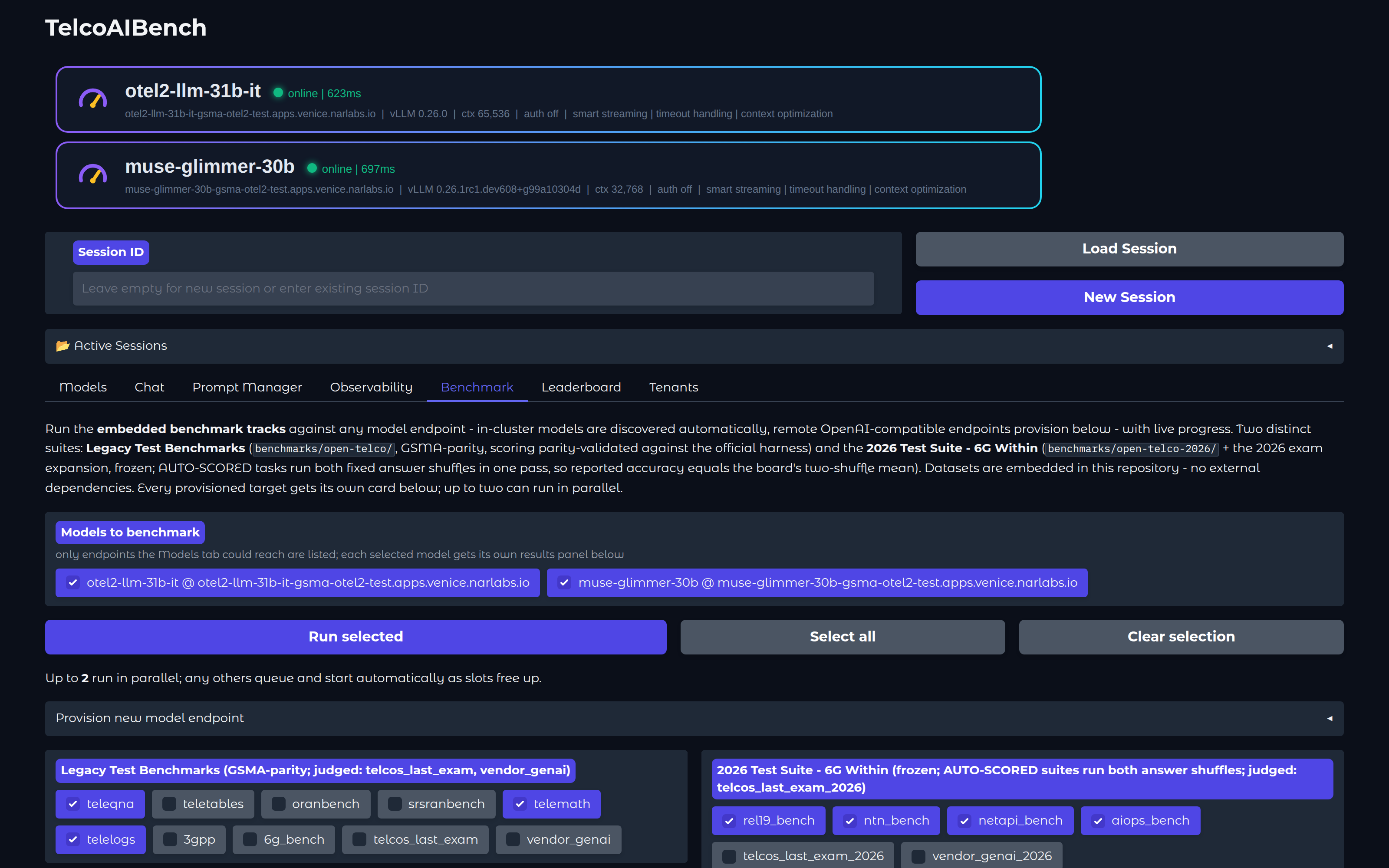This screenshot has height=868, width=1389.
Task: Focus the Session ID input field
Action: 474,288
